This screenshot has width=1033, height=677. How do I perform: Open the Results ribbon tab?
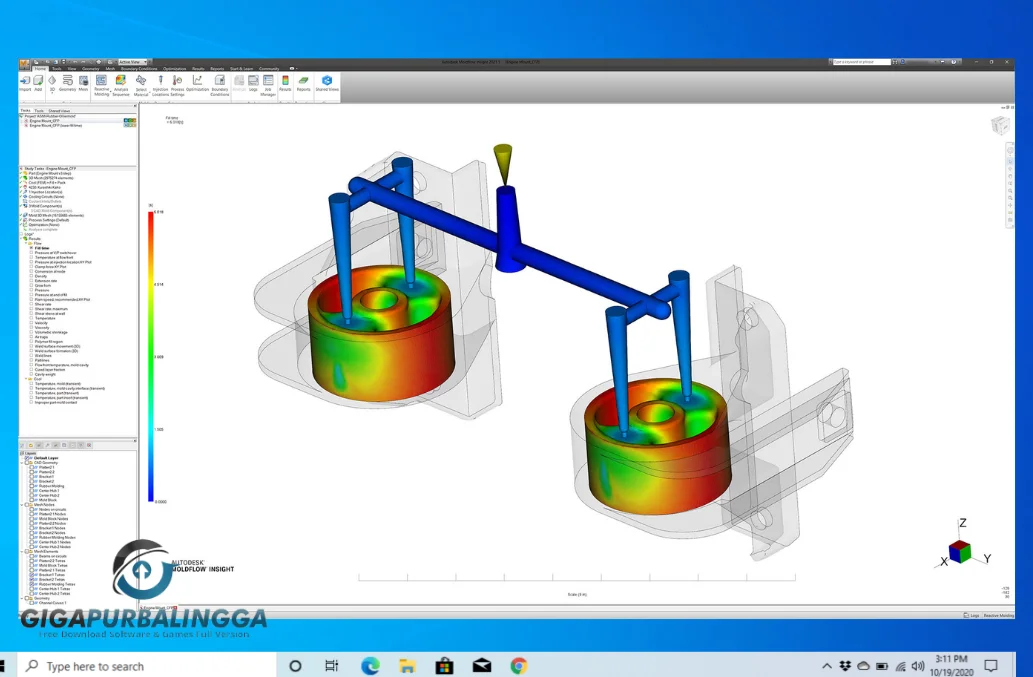[x=198, y=68]
